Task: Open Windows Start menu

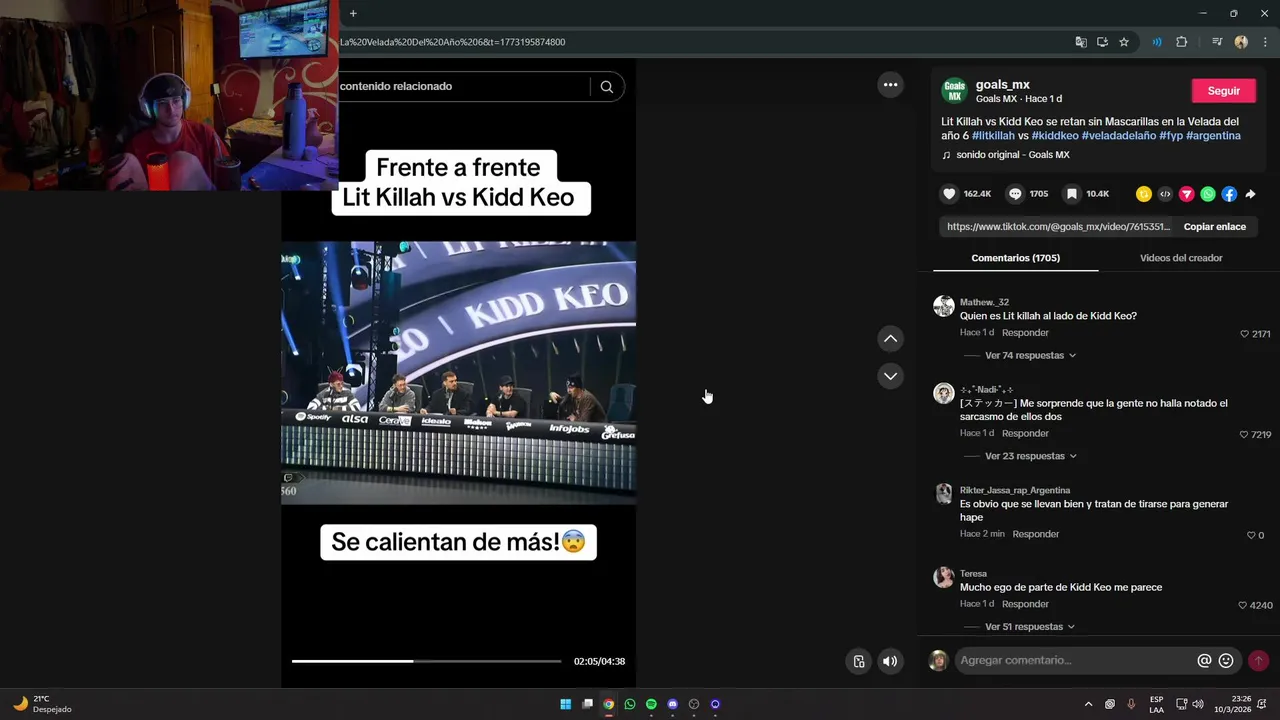Action: tap(565, 704)
